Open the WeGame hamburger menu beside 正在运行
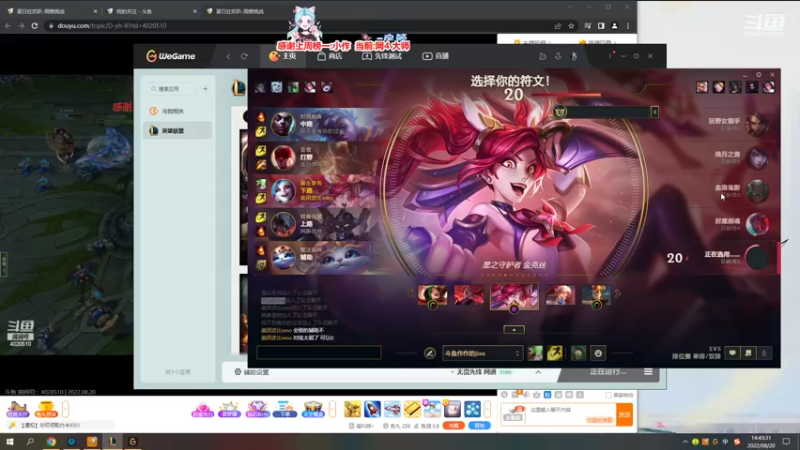800x450 pixels. [x=648, y=372]
